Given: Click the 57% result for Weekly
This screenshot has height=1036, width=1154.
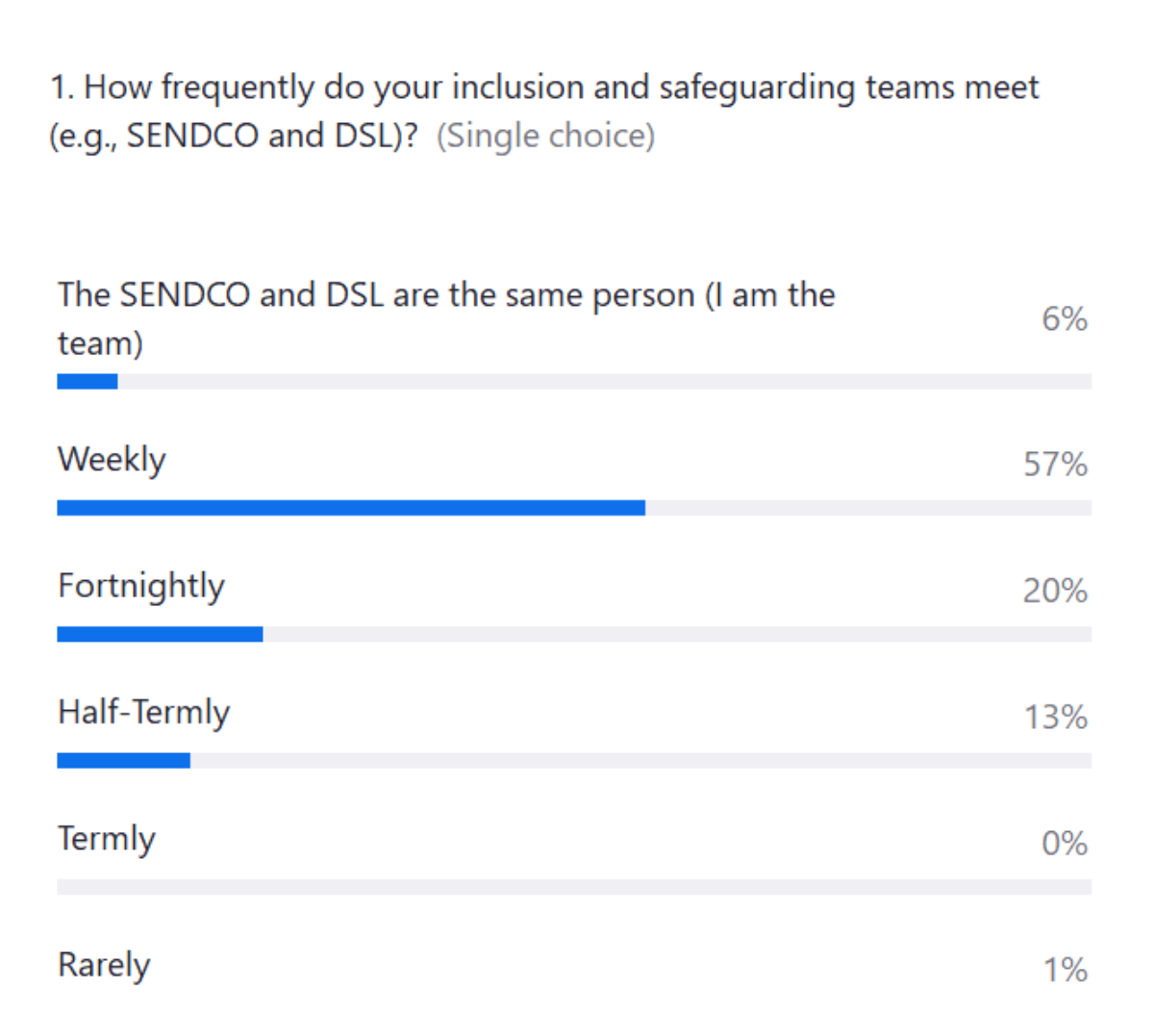Looking at the screenshot, I should (x=1055, y=465).
